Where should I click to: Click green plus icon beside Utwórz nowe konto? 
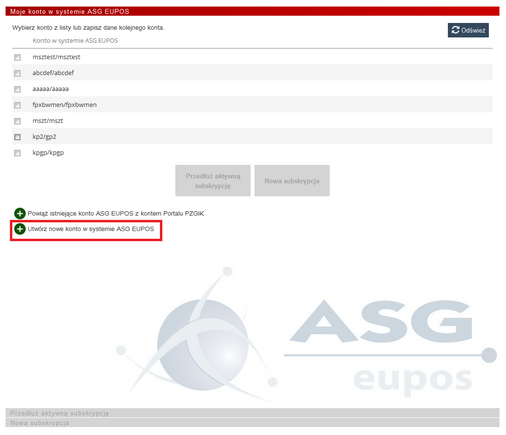(x=20, y=229)
